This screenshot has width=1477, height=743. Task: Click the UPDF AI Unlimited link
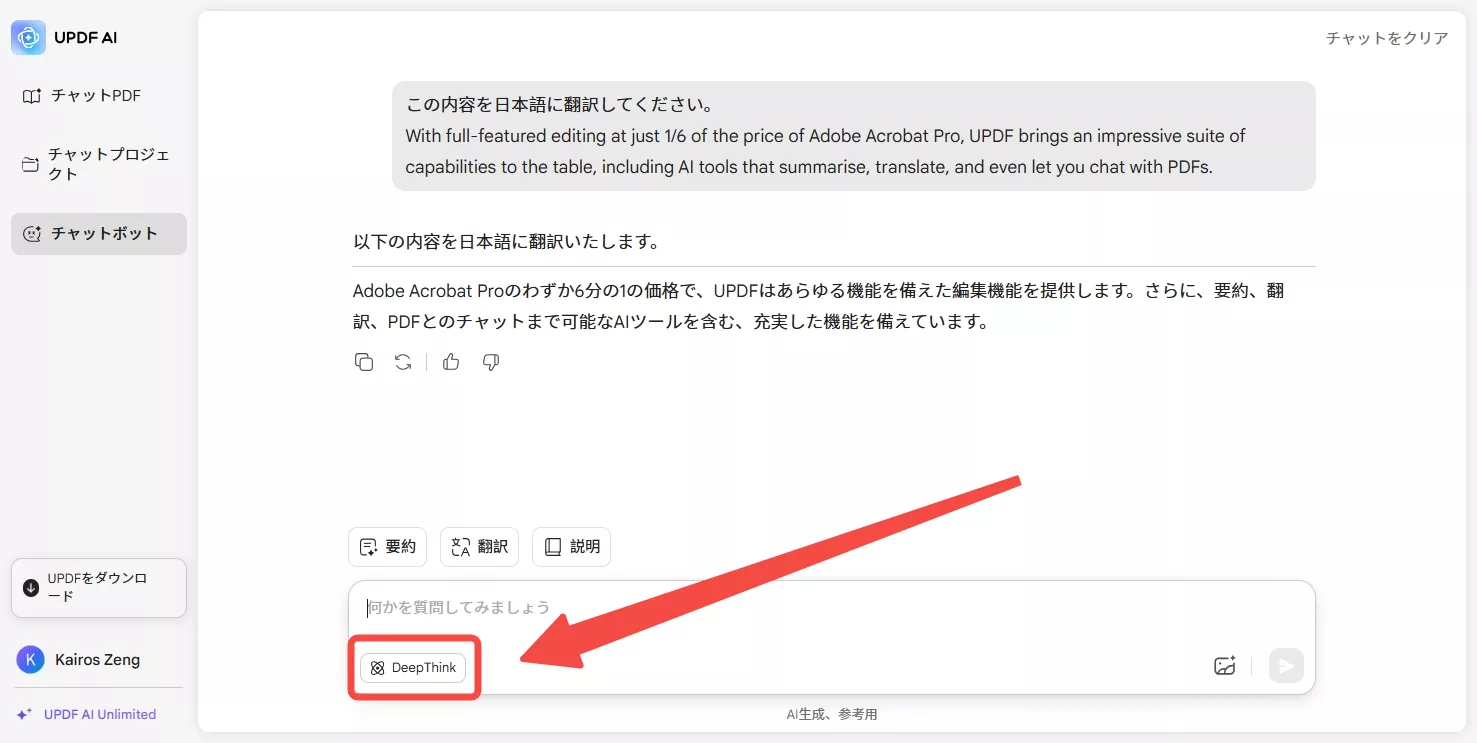point(87,714)
